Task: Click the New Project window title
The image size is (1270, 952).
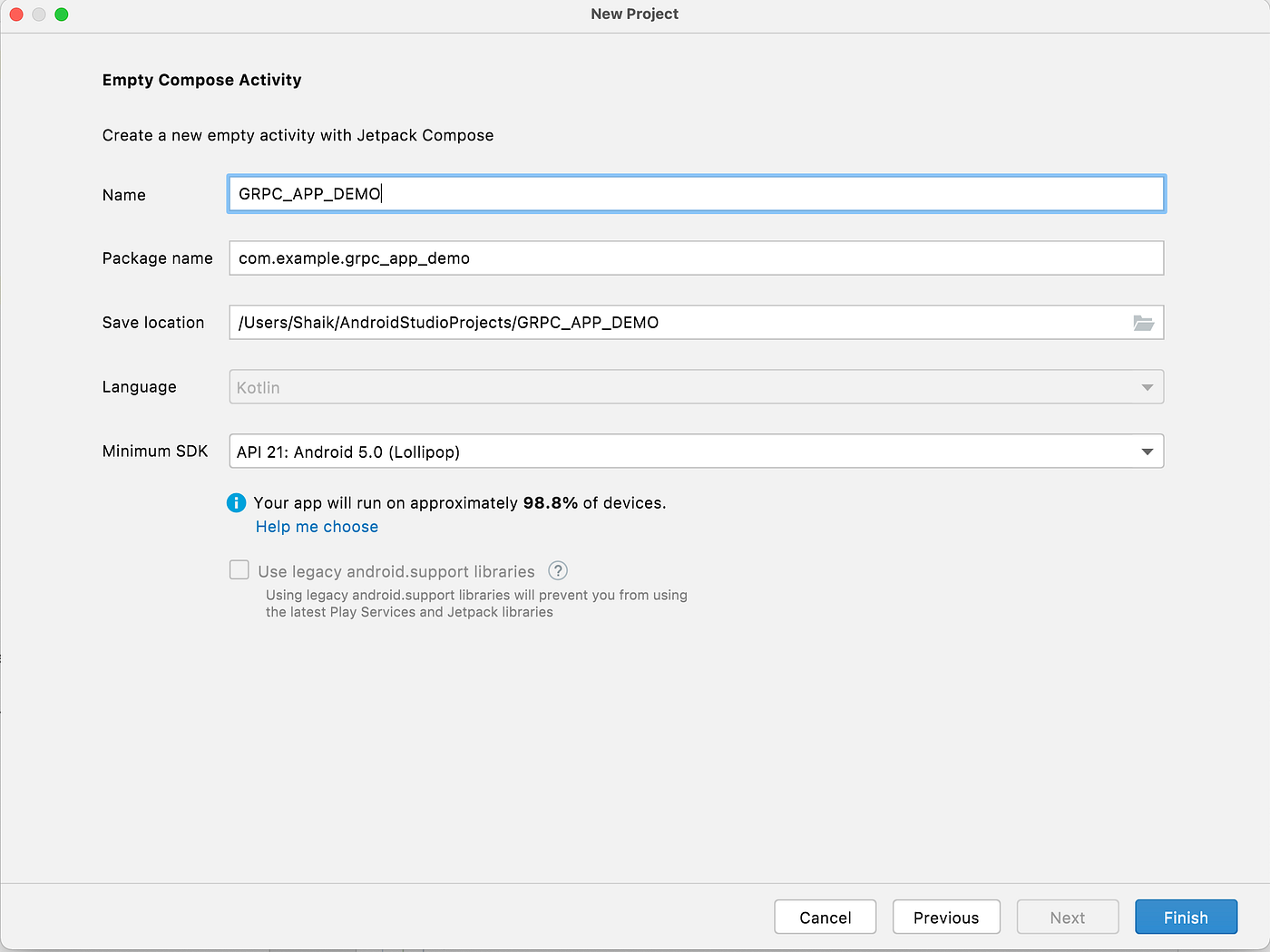Action: pos(634,14)
